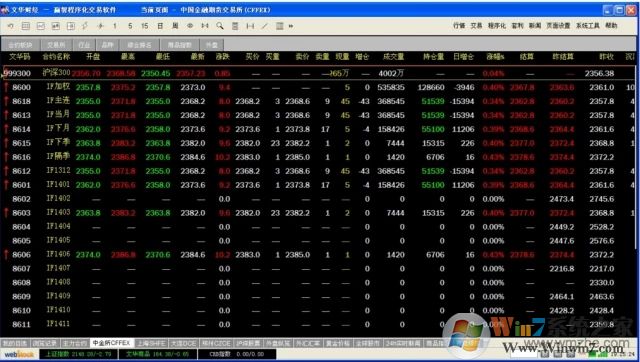Switch to the 商品指数 top tab
The height and width of the screenshot is (362, 640).
point(180,44)
